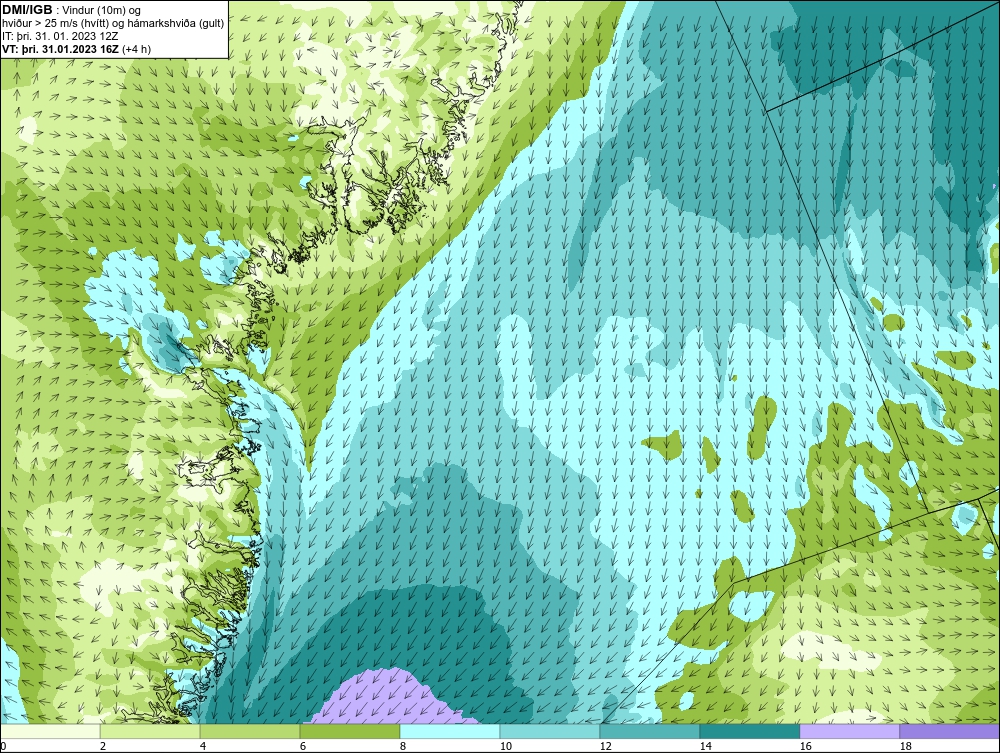This screenshot has width=1000, height=753.
Task: Click the purple high-wind area on the map
Action: click(x=390, y=700)
